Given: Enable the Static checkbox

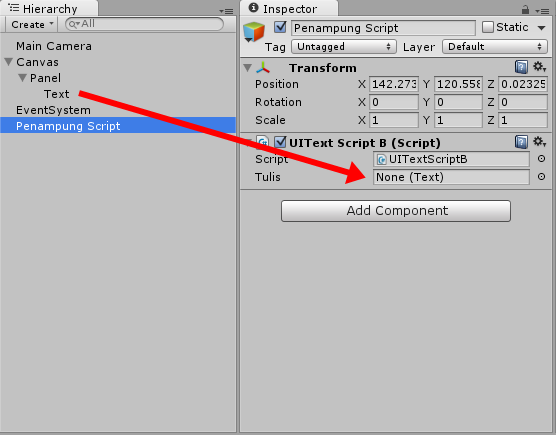Looking at the screenshot, I should 488,27.
